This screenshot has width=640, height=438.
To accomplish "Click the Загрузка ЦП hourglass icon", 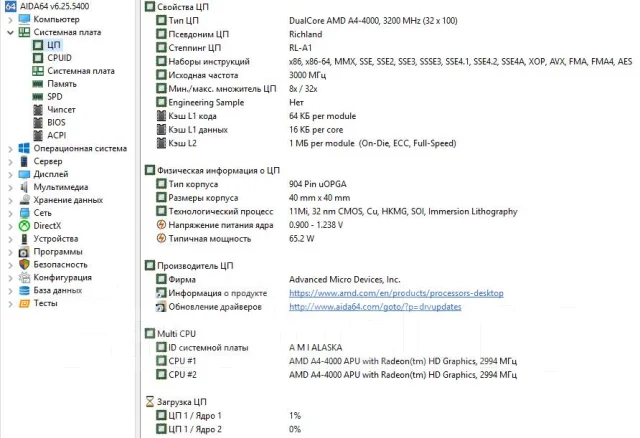I will [150, 402].
